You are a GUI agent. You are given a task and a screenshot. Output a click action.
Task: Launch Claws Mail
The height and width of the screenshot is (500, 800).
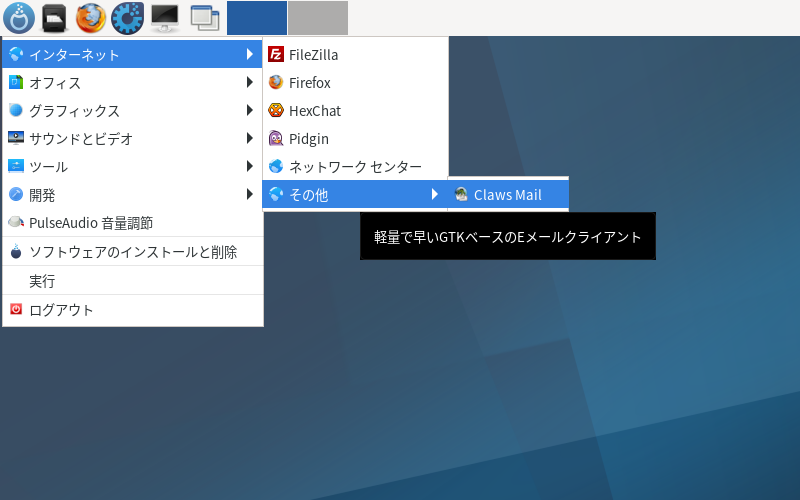point(508,194)
